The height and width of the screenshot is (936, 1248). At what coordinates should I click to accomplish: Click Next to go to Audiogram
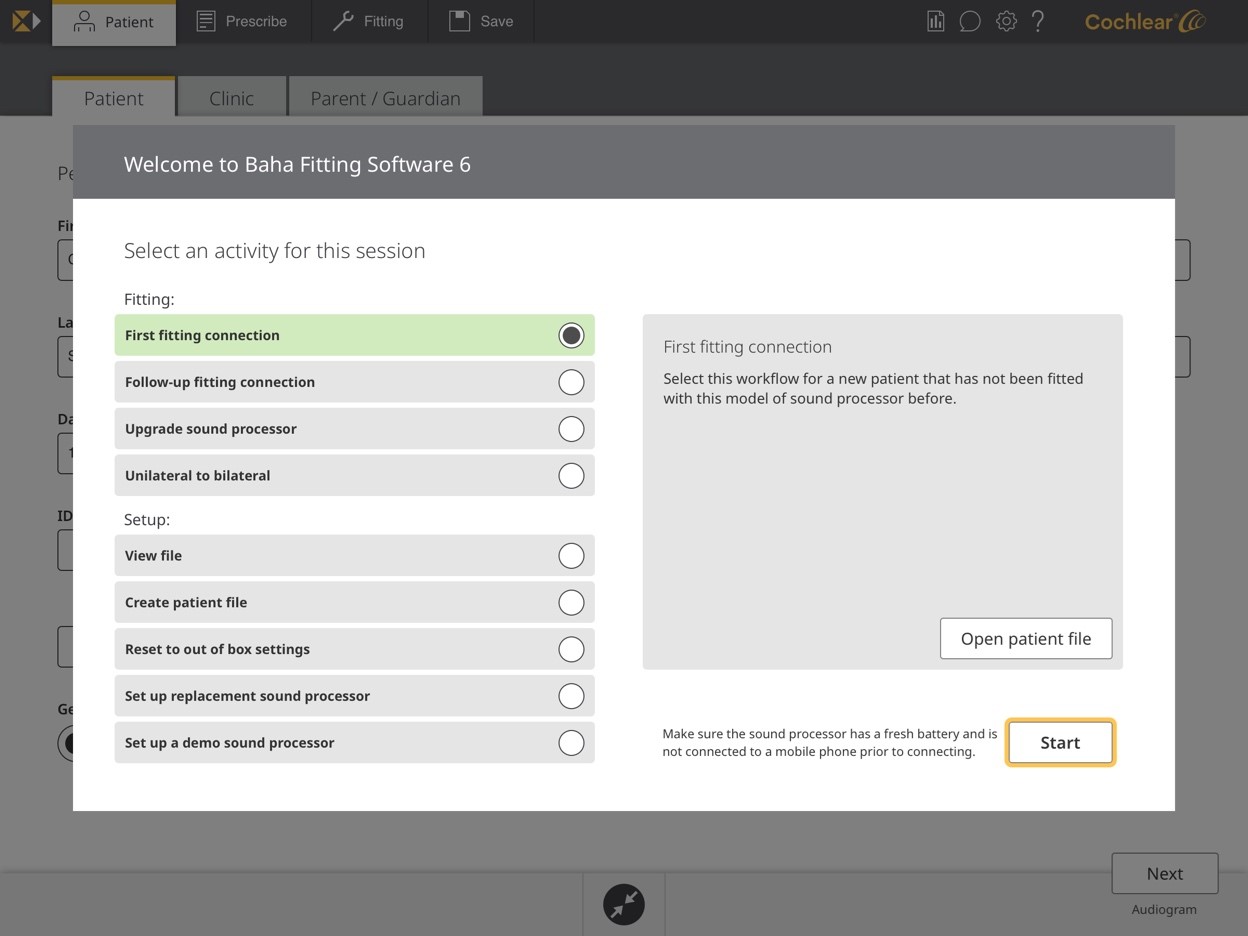(1164, 873)
